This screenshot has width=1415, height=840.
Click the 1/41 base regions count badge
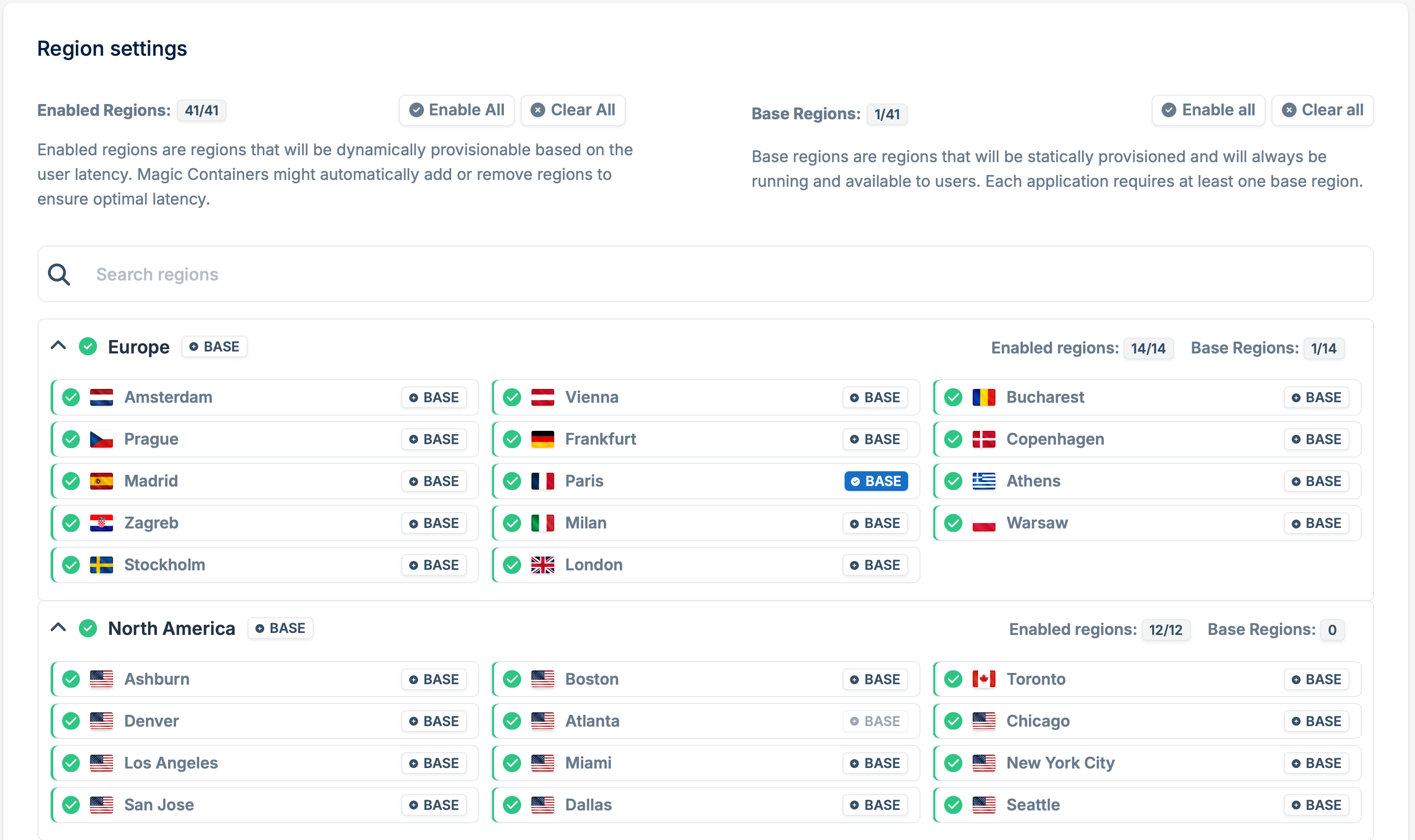tap(887, 114)
